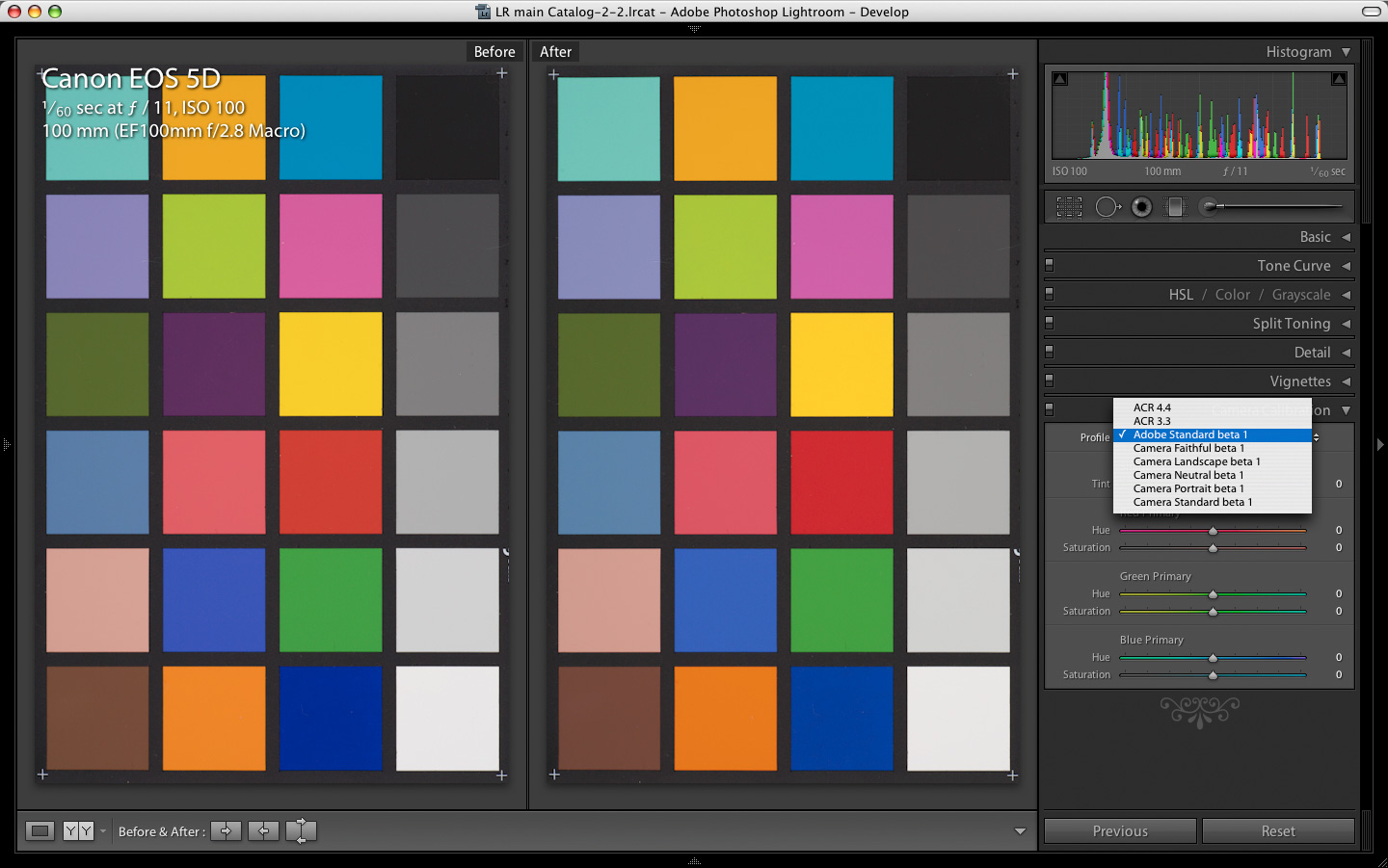This screenshot has height=868, width=1388.
Task: Toggle the Detail panel switch
Action: [1050, 352]
